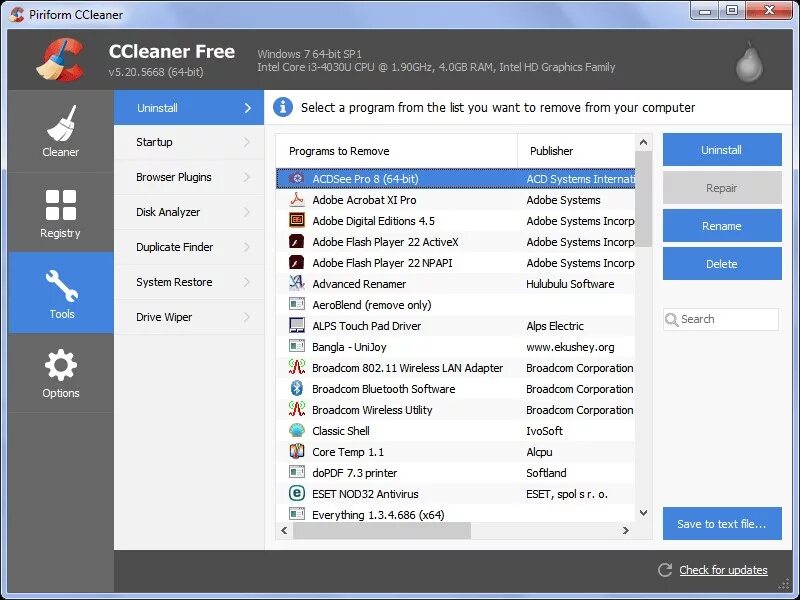Click the Broadcom 802.11 Wireless LAN Adapter icon

(296, 367)
